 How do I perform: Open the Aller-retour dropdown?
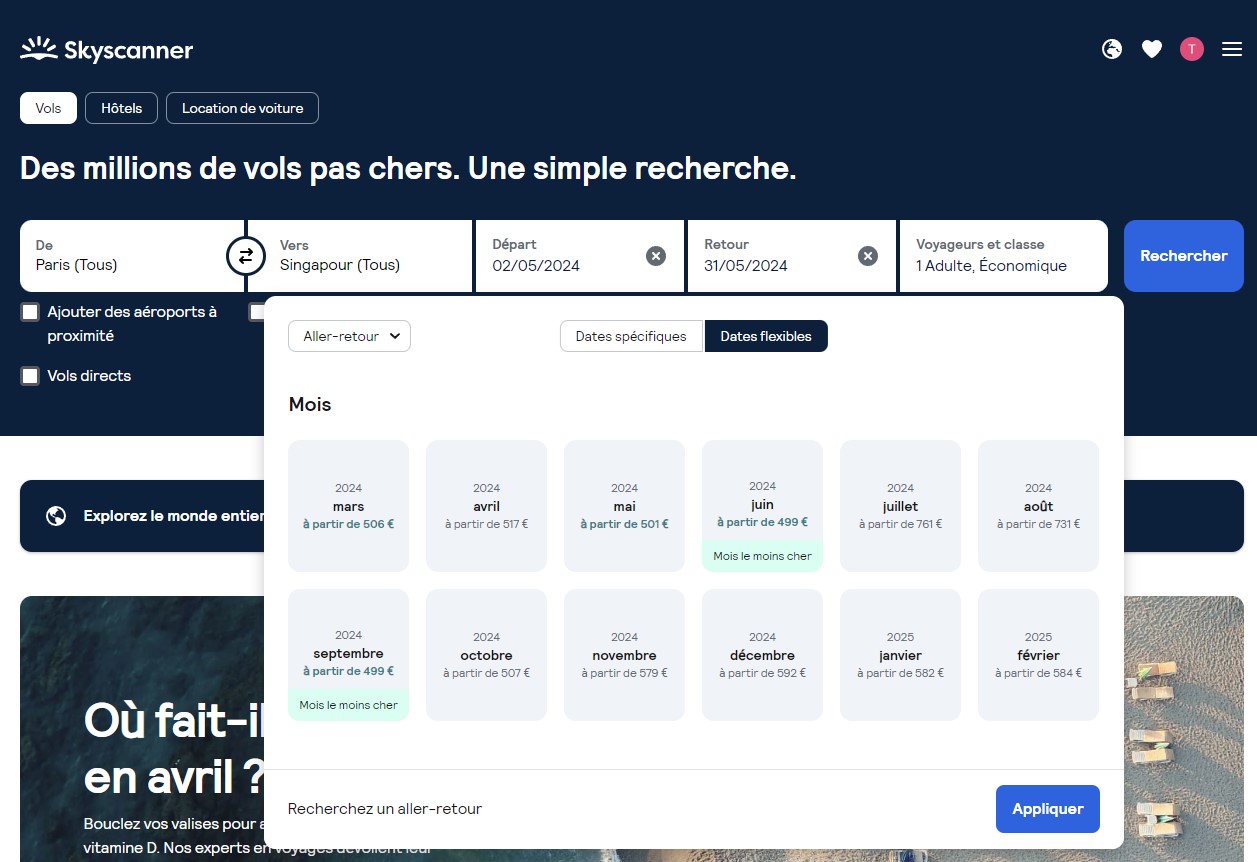[349, 336]
